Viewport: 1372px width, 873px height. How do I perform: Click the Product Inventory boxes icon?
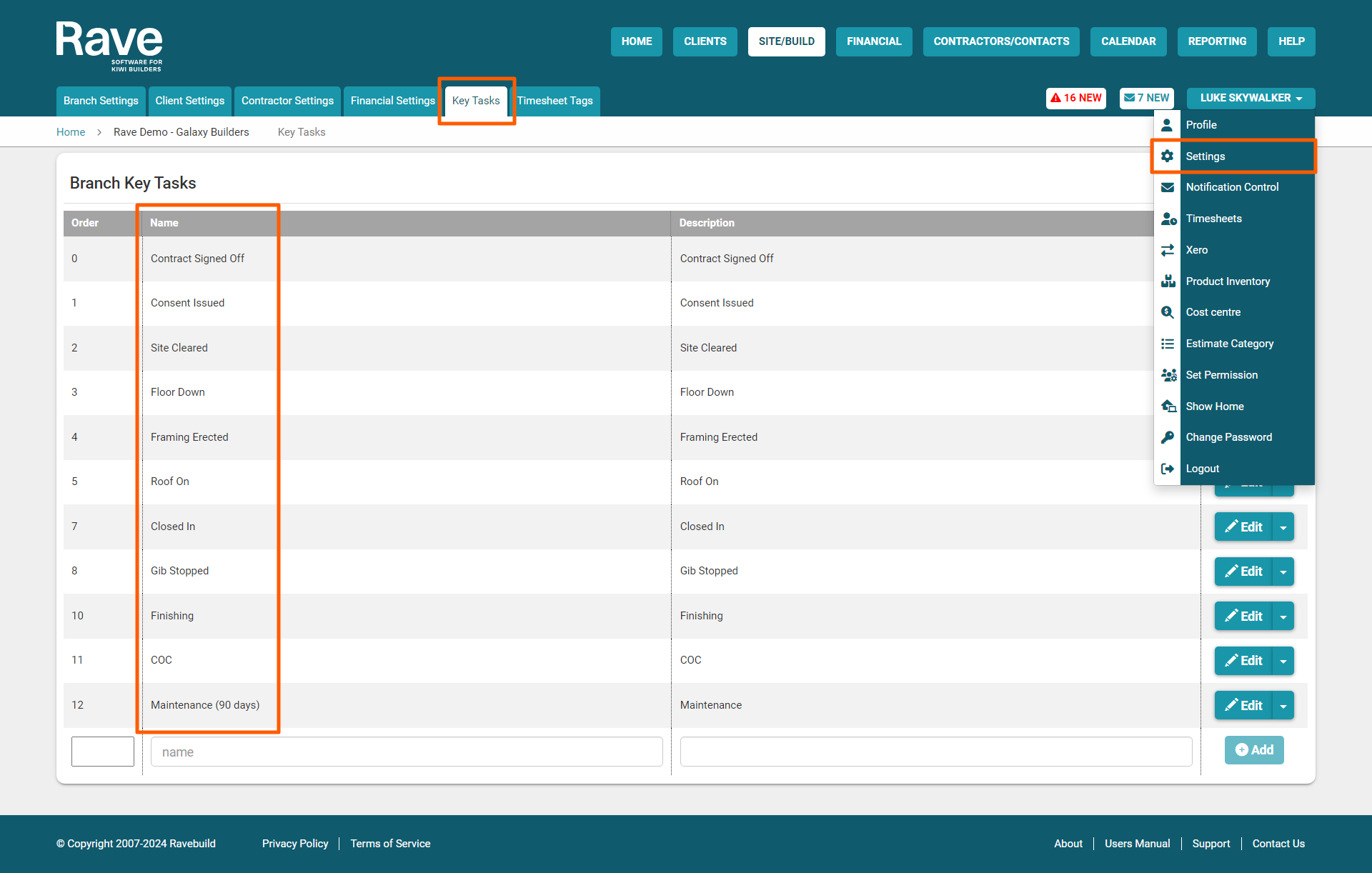point(1167,281)
